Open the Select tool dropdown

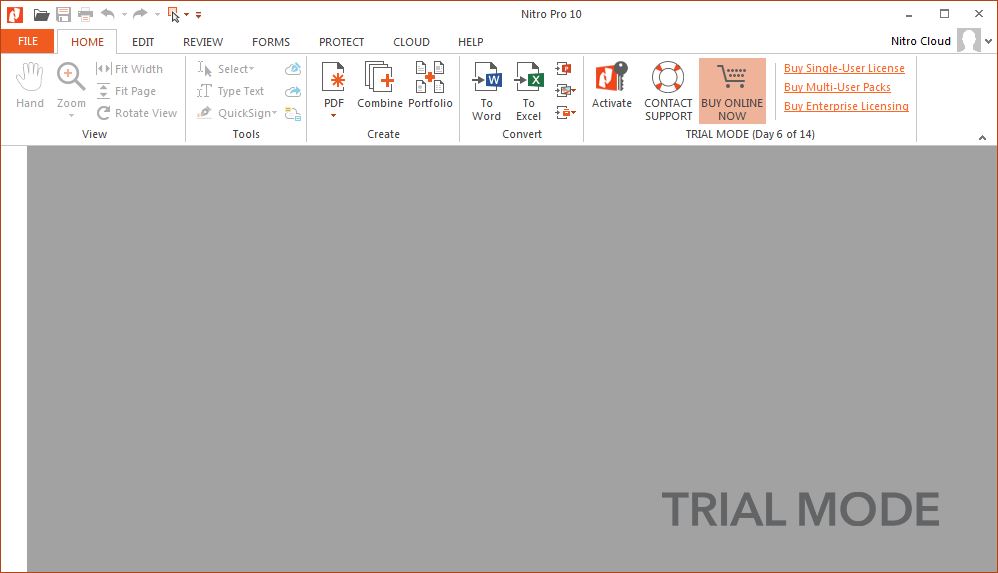pos(252,69)
